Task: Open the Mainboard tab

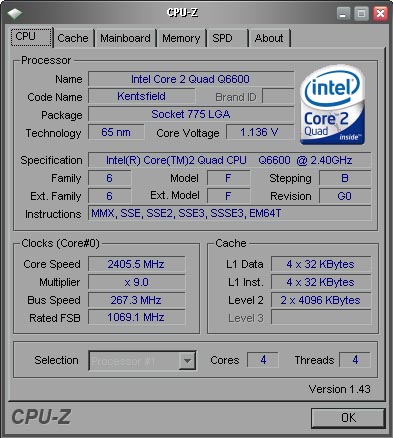Action: [125, 38]
